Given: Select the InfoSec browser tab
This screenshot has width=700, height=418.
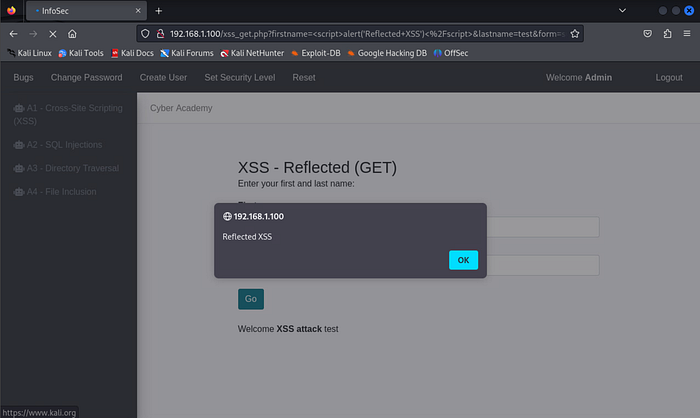Looking at the screenshot, I should (86, 11).
